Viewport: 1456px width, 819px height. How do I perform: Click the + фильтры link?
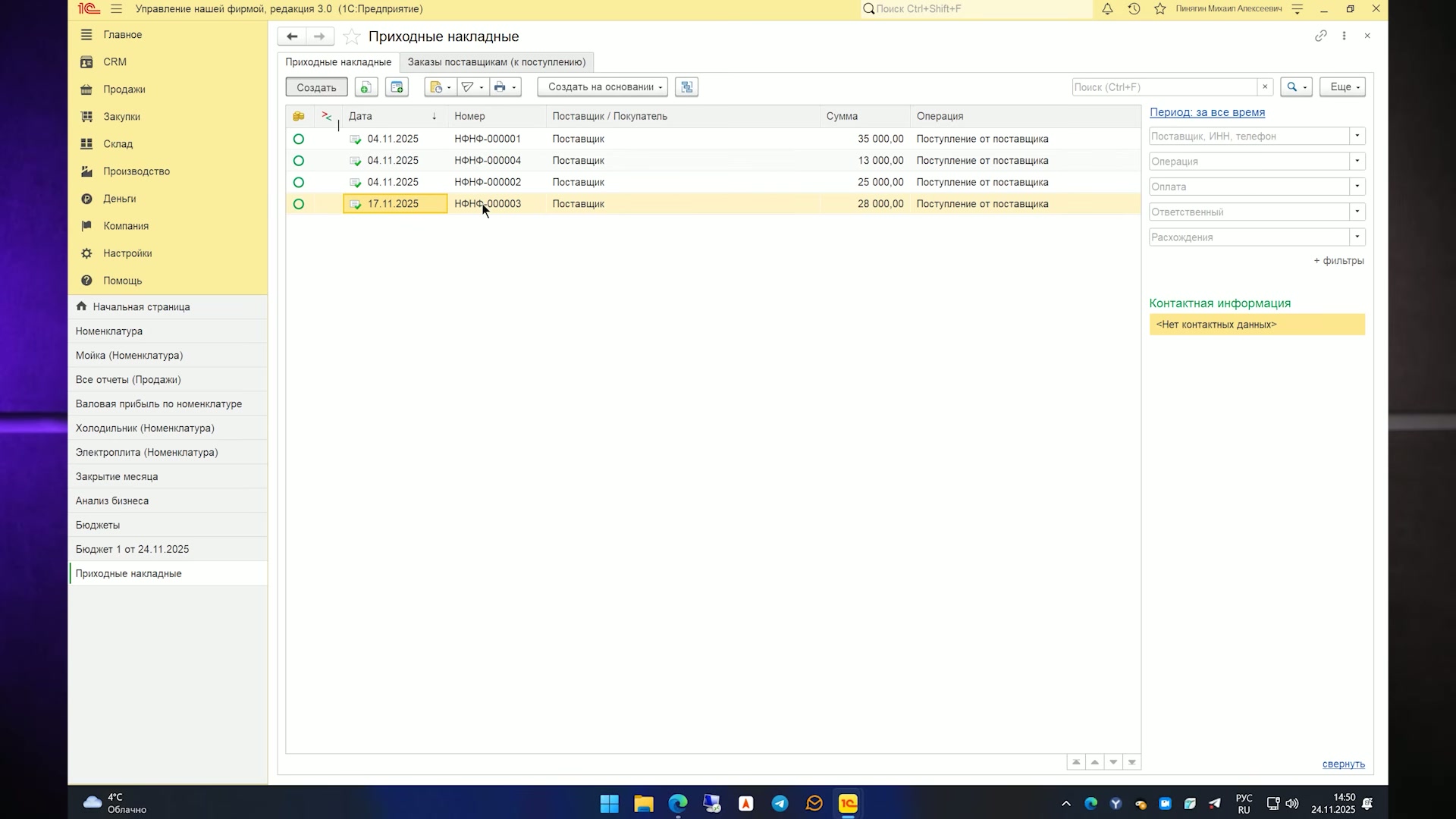click(1339, 261)
